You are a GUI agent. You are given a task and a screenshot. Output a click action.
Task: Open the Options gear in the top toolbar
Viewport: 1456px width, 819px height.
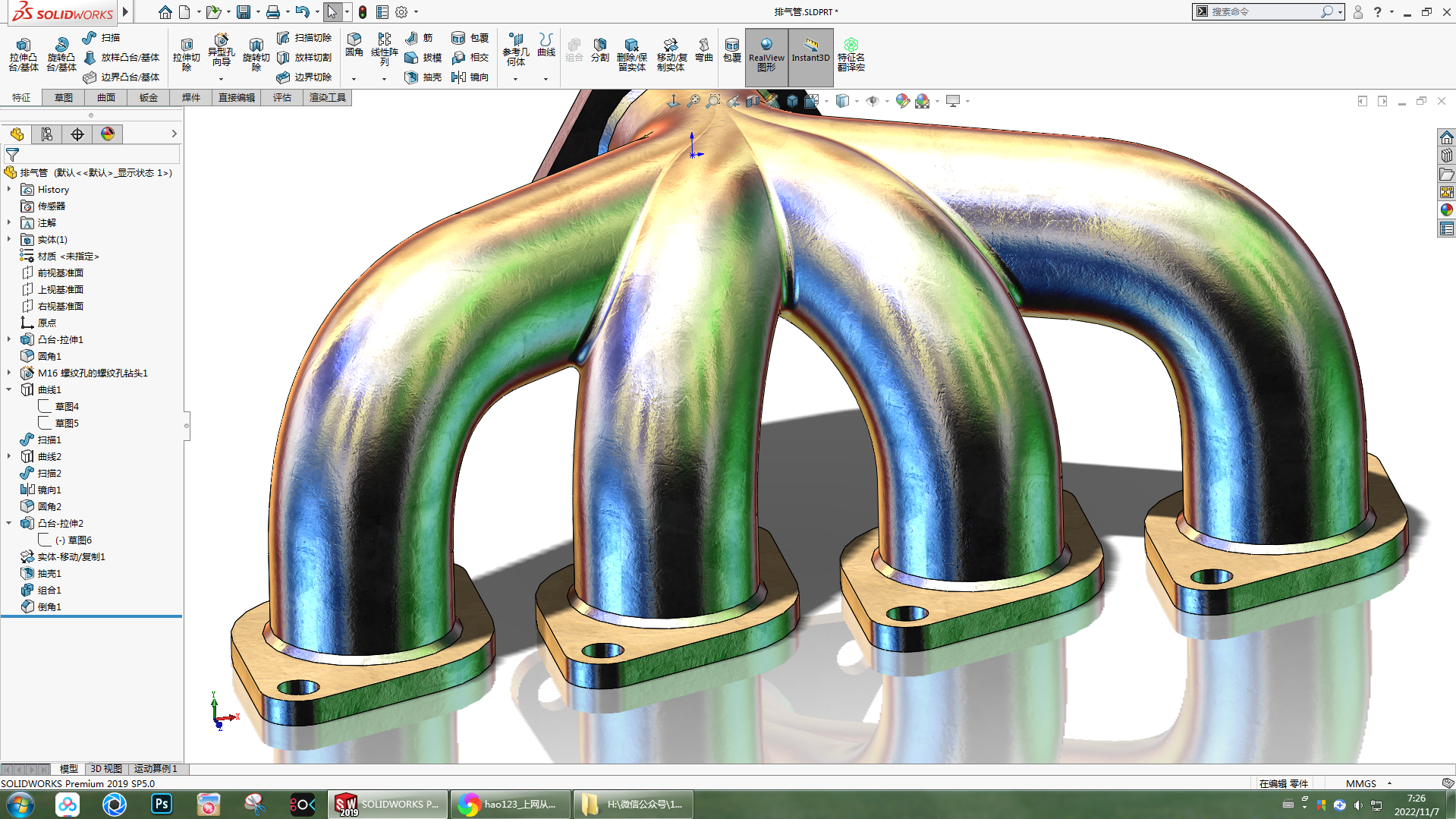coord(401,12)
